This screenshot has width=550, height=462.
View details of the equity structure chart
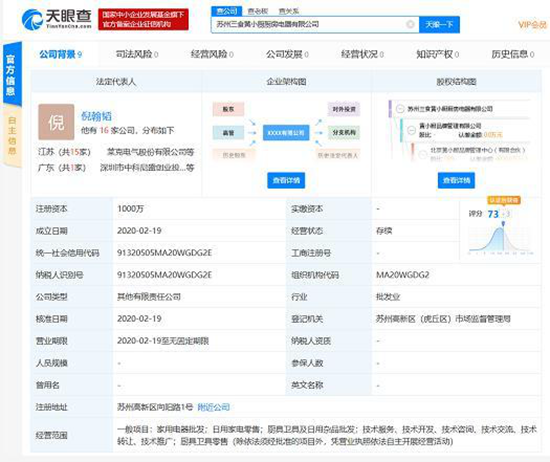click(x=456, y=180)
